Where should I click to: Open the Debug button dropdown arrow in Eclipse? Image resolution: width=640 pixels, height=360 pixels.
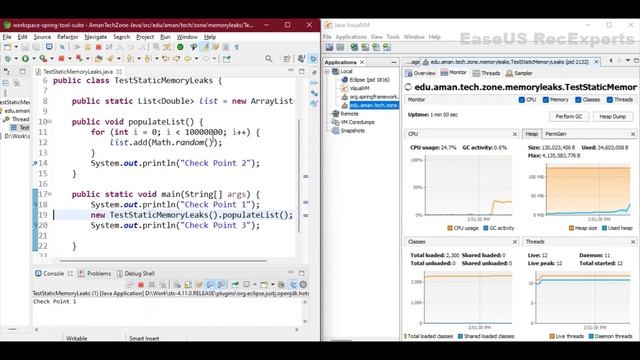click(16, 59)
